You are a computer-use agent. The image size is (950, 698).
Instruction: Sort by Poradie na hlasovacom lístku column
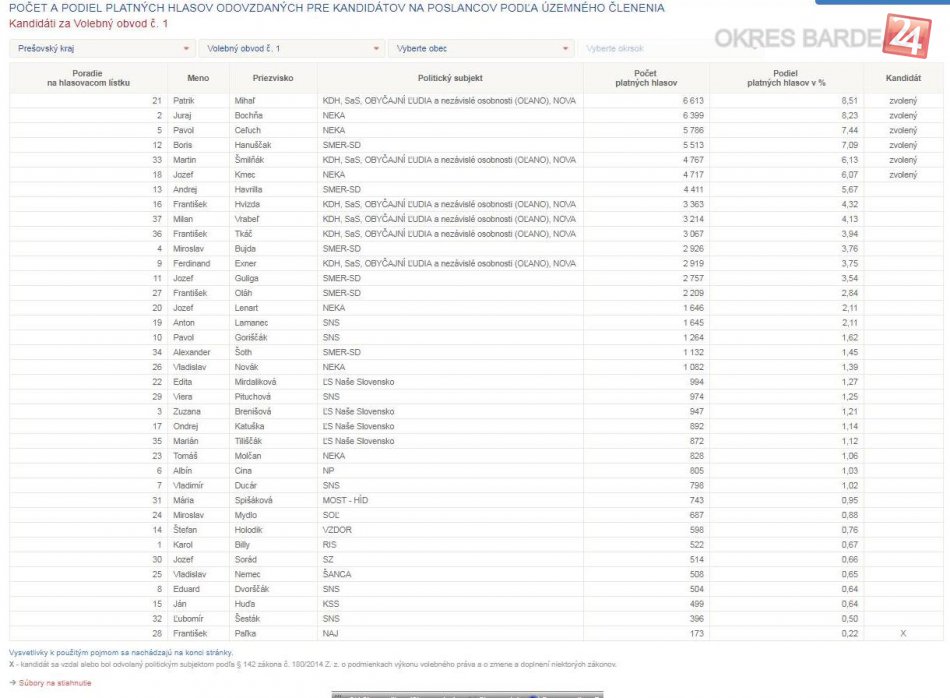(x=87, y=78)
